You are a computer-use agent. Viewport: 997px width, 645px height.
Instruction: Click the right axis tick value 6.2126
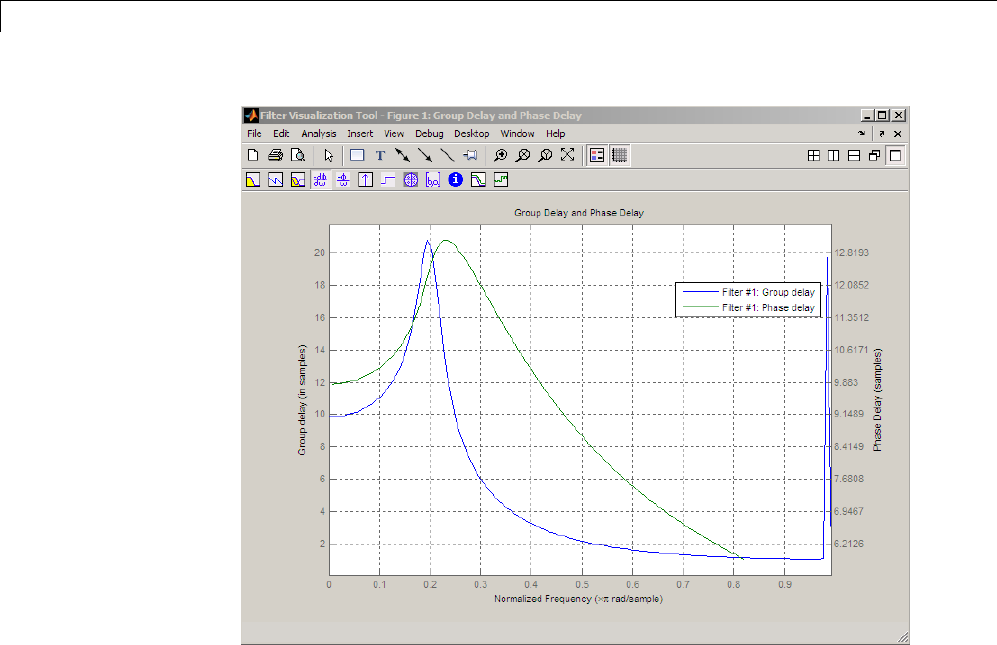pos(849,544)
